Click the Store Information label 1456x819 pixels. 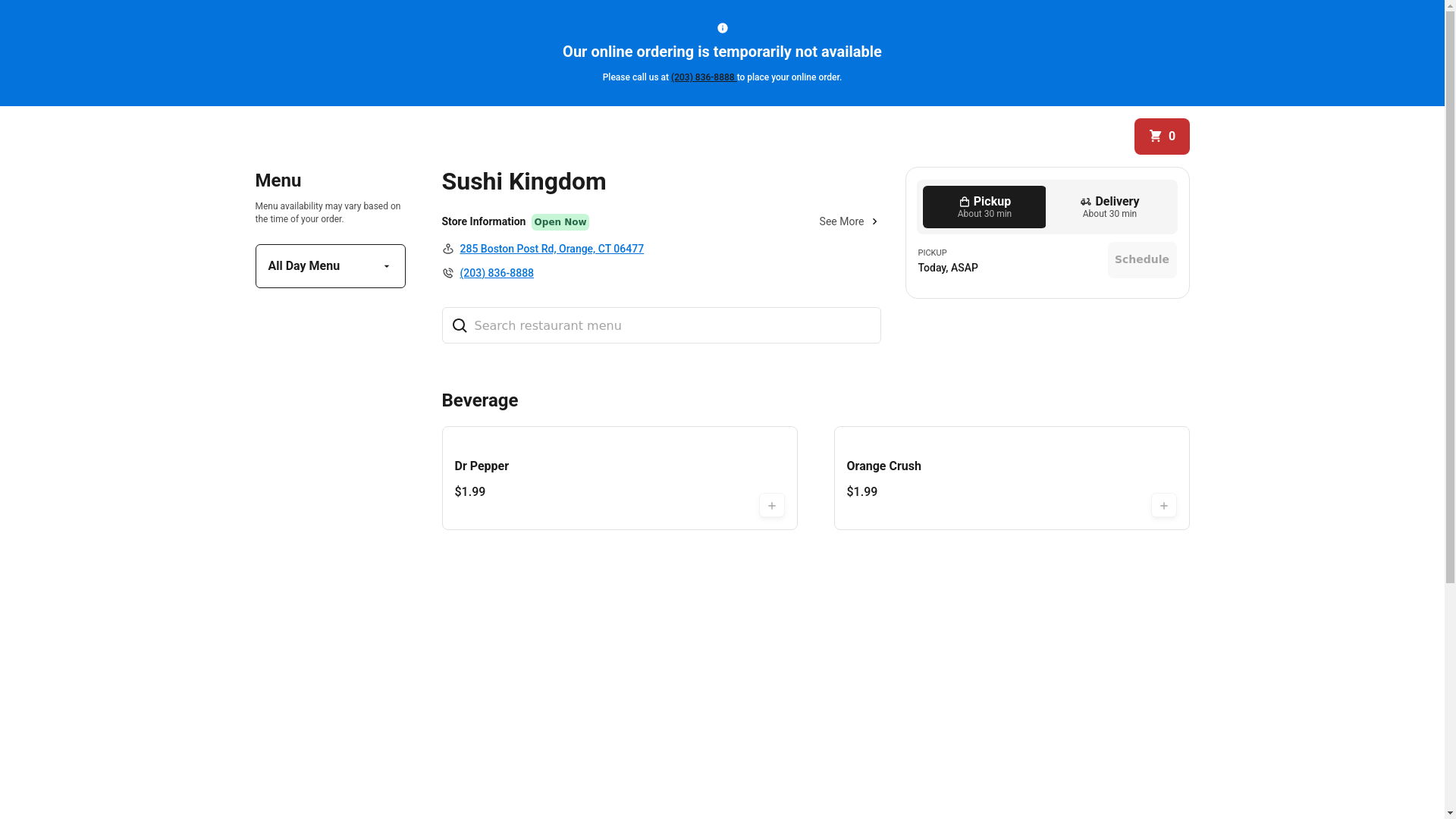point(483,221)
